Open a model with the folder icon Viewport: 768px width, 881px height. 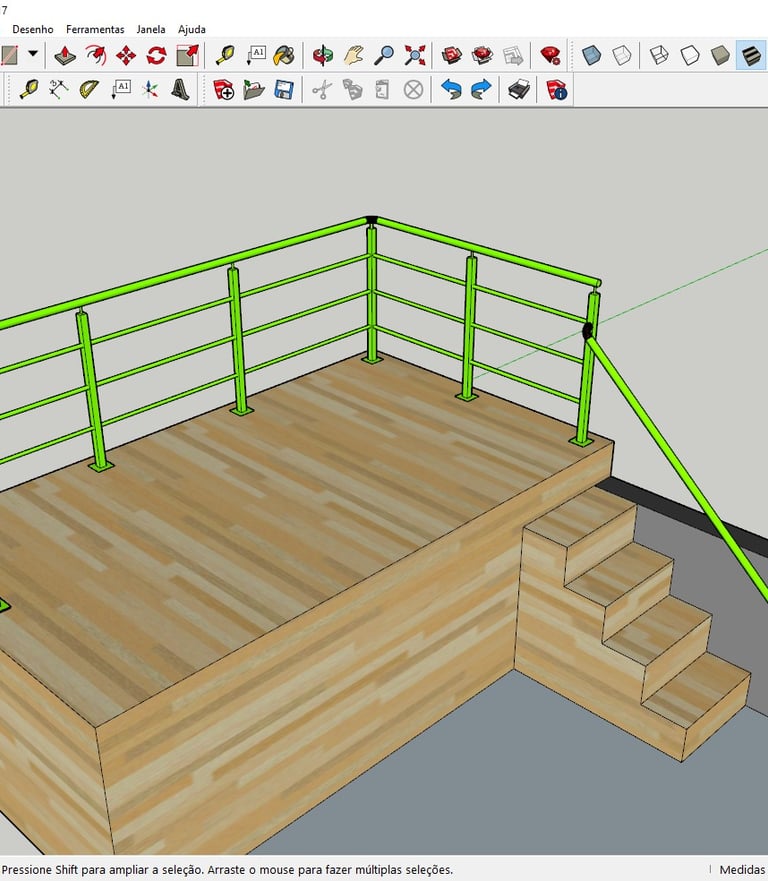pyautogui.click(x=253, y=89)
